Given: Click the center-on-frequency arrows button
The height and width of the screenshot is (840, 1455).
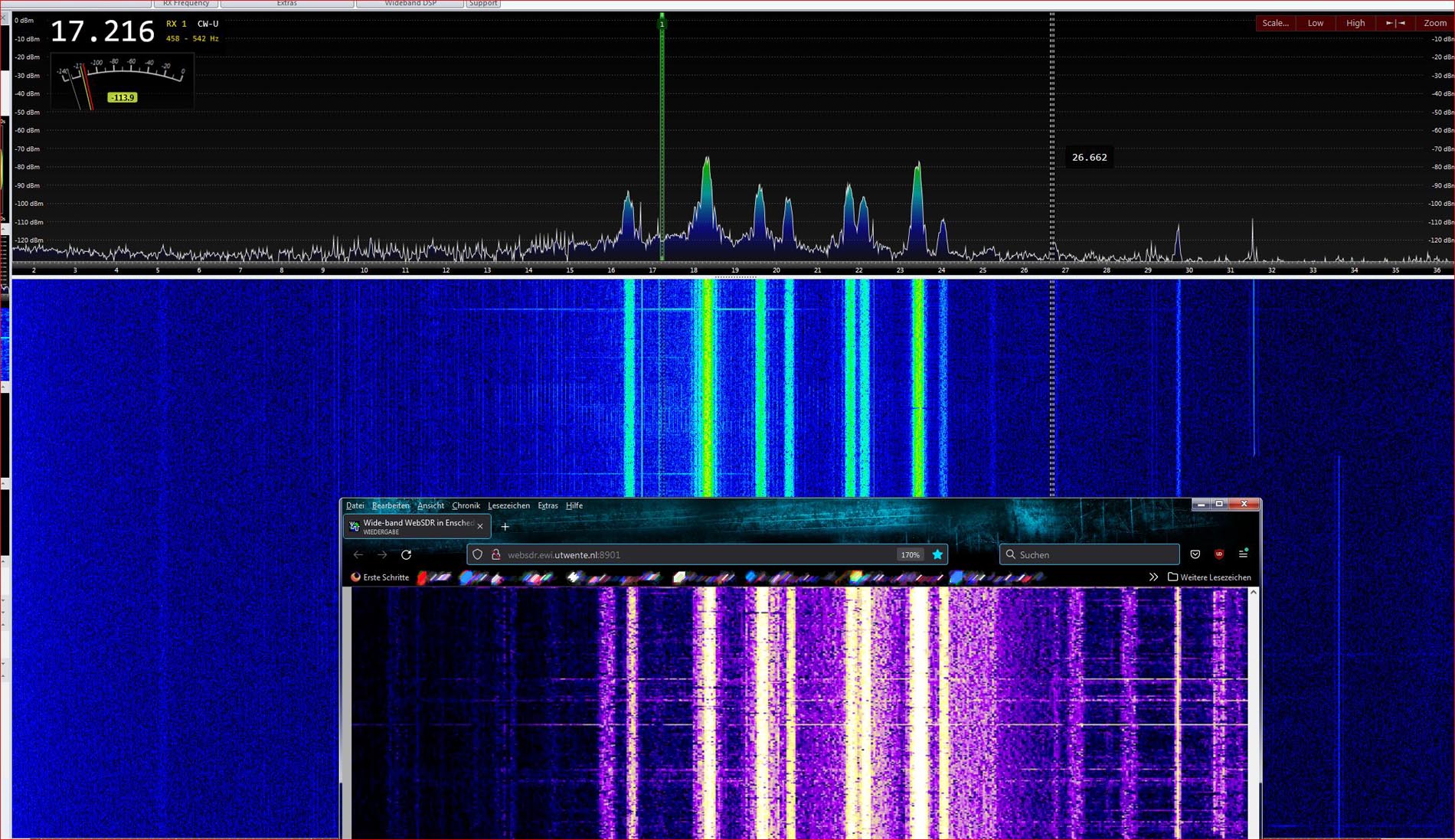Looking at the screenshot, I should [x=1395, y=23].
